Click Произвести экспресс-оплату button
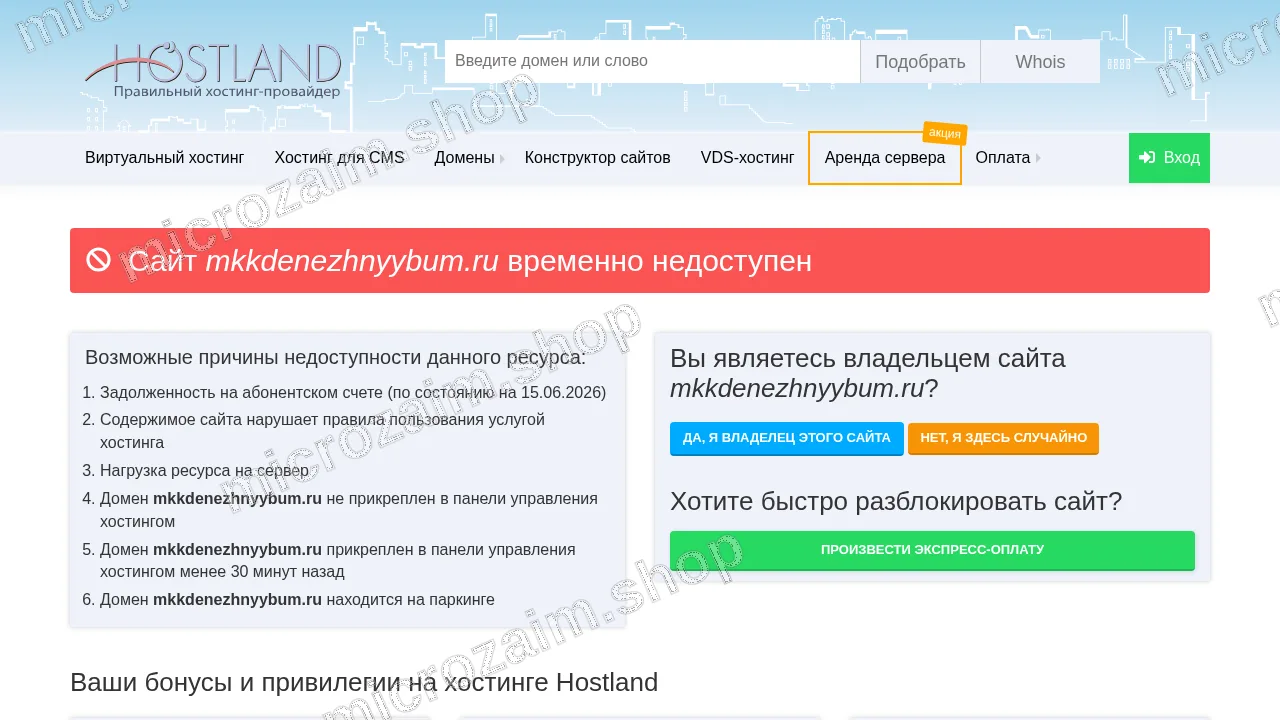The height and width of the screenshot is (720, 1280). [932, 550]
